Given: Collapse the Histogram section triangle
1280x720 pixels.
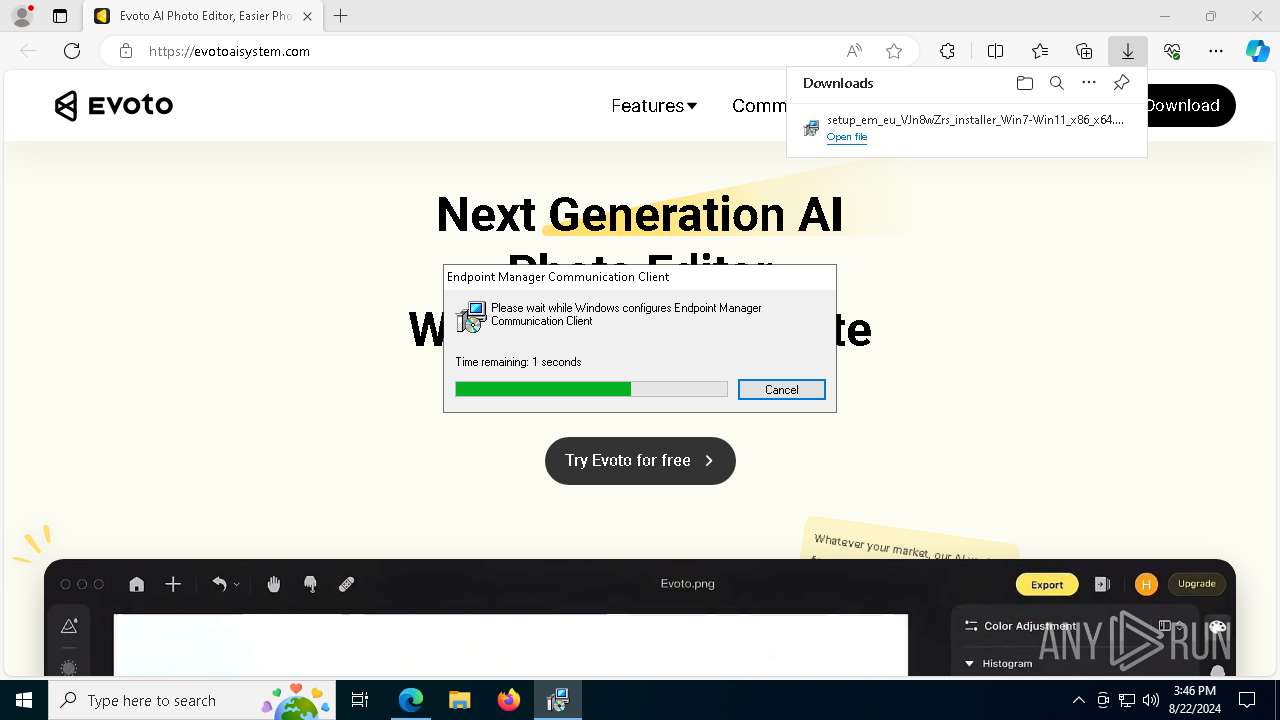Looking at the screenshot, I should (969, 663).
